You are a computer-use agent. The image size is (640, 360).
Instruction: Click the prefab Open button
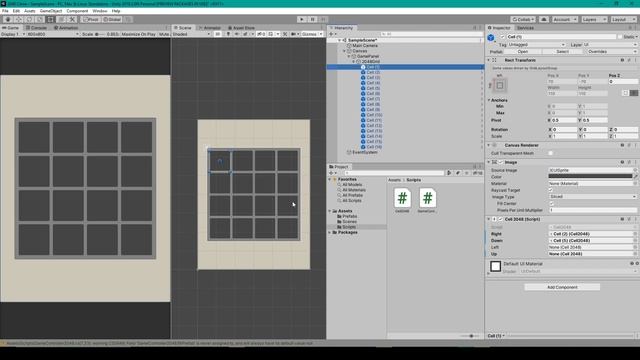pyautogui.click(x=522, y=52)
